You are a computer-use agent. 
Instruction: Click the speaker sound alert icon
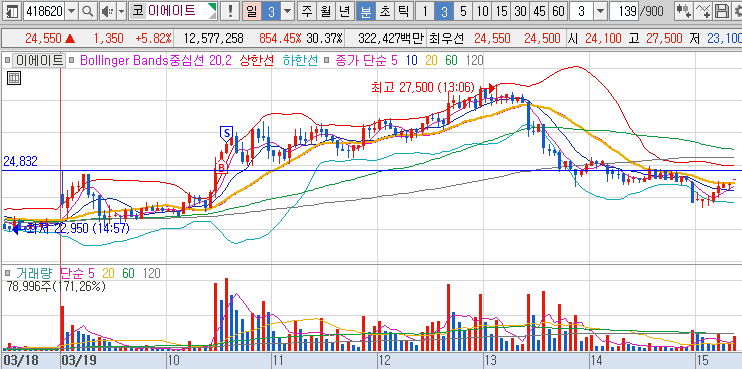coord(107,11)
